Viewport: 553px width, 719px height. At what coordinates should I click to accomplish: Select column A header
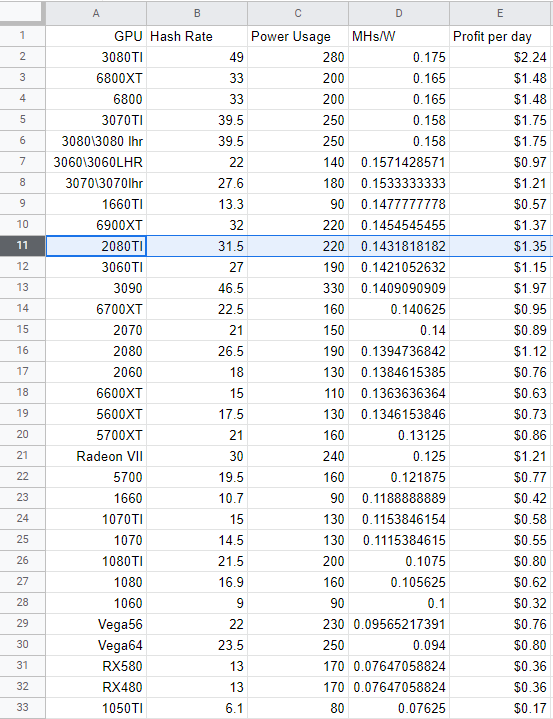click(96, 13)
